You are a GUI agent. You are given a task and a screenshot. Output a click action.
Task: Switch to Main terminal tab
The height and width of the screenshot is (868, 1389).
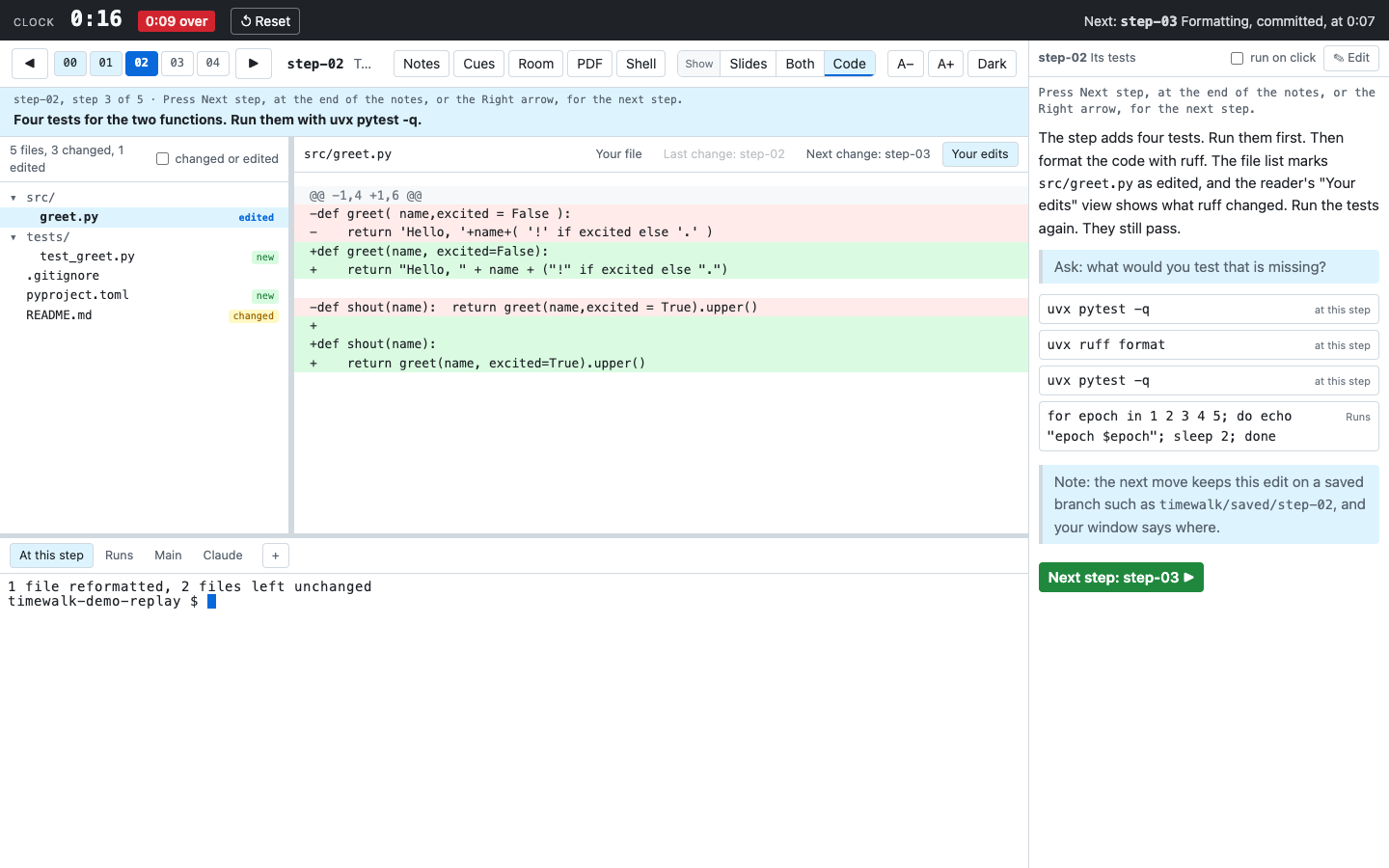click(168, 556)
